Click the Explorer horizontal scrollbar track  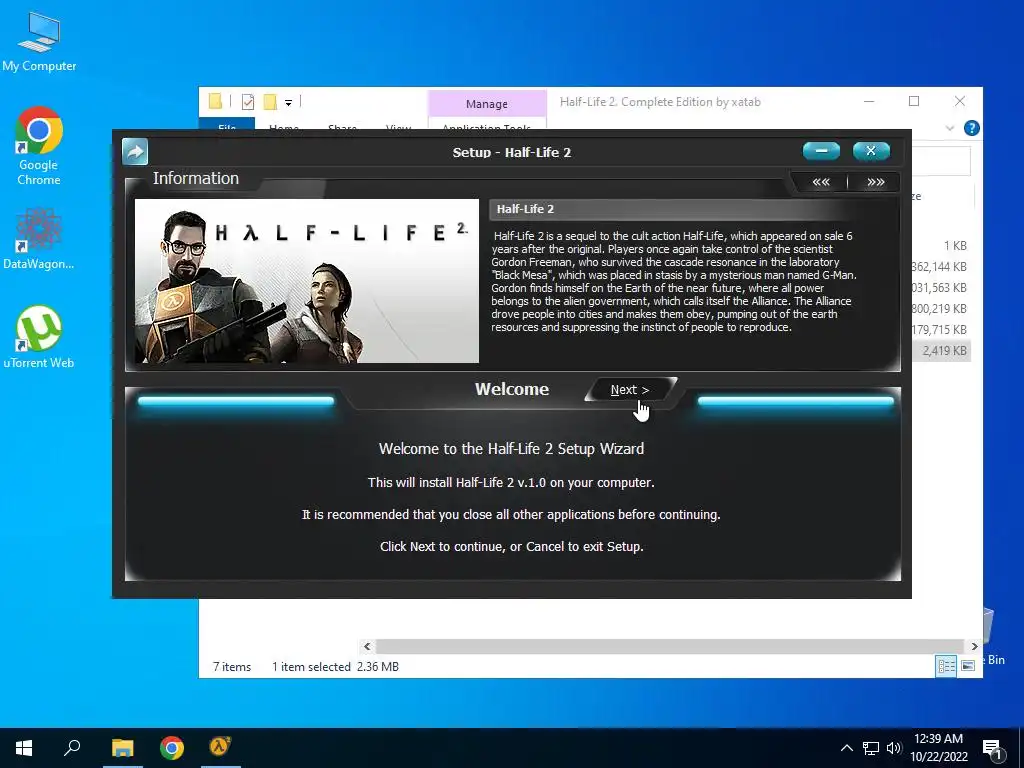tap(670, 647)
